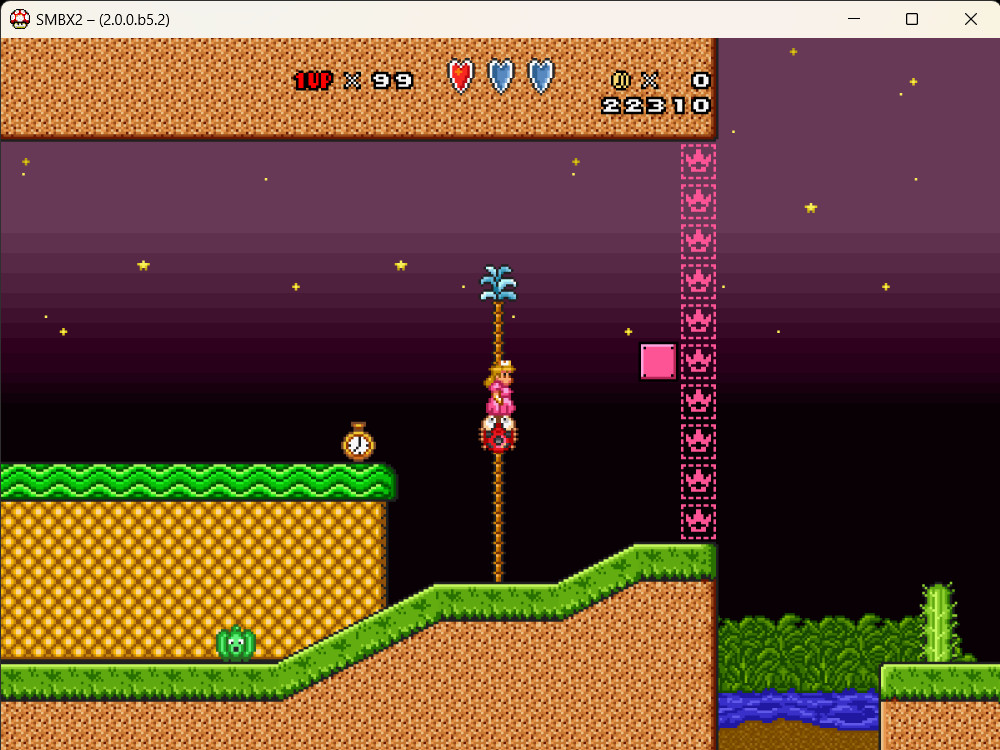
Task: Click the SMBX2 mushroom icon in title bar
Action: click(18, 18)
